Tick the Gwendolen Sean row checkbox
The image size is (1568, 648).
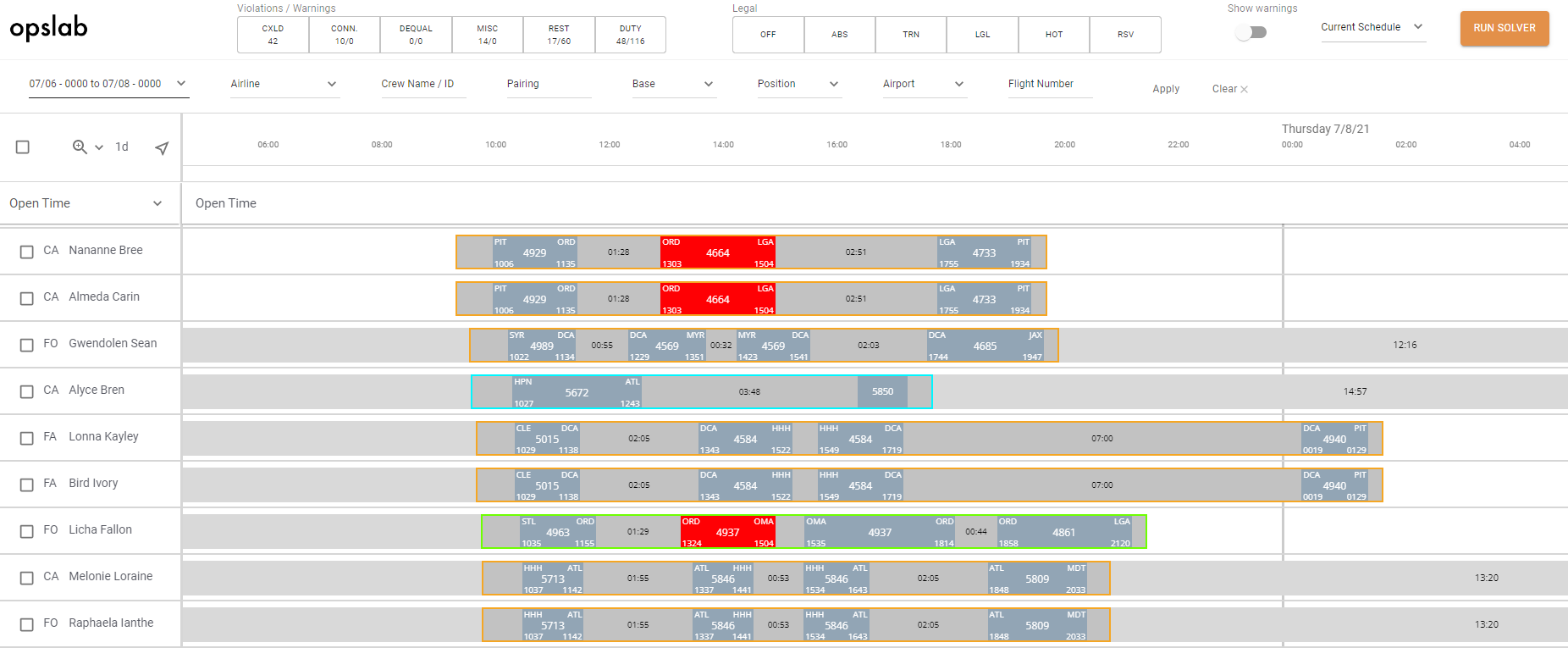(27, 345)
